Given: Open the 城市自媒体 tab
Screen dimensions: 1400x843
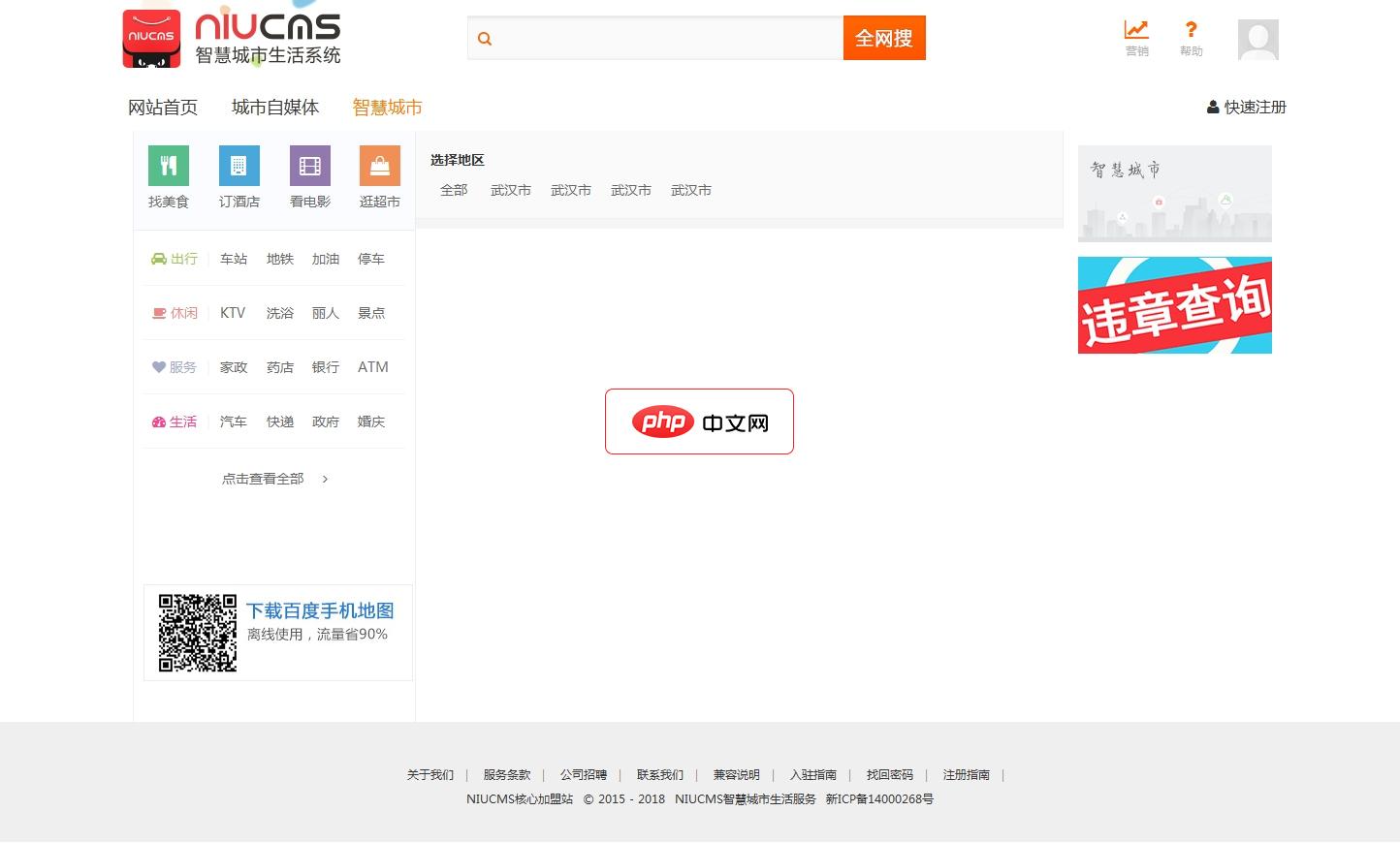Looking at the screenshot, I should (274, 107).
